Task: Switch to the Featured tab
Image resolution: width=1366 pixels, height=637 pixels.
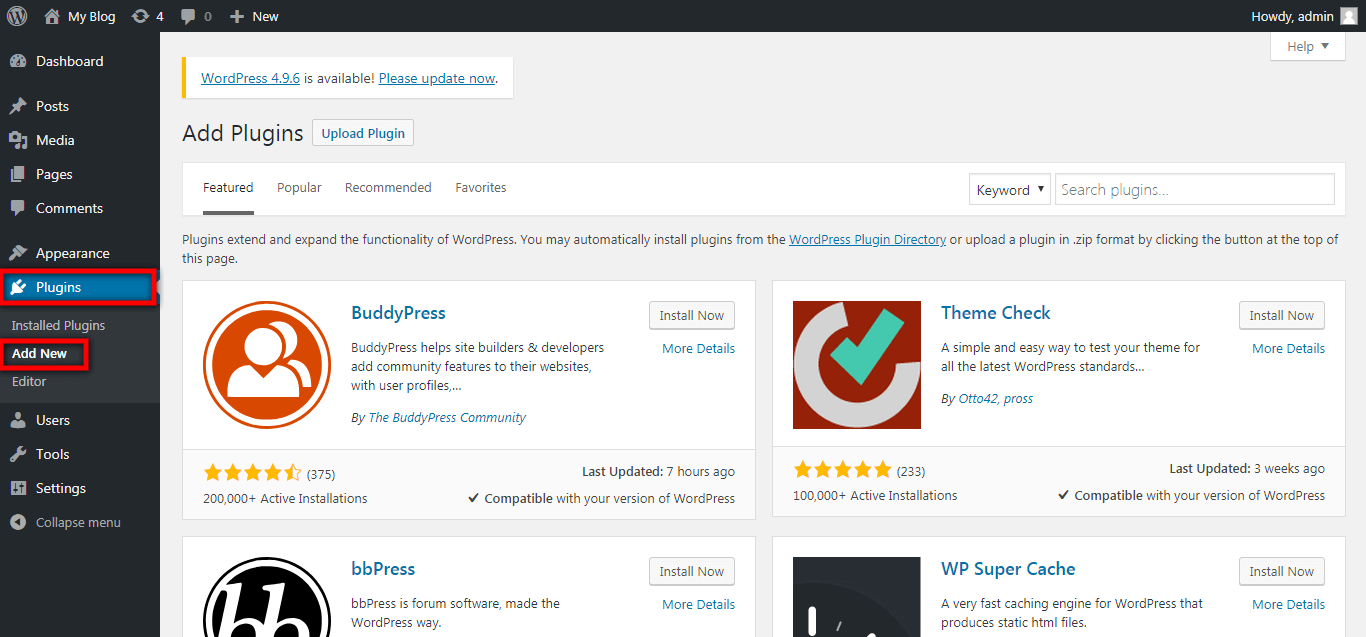Action: [228, 187]
